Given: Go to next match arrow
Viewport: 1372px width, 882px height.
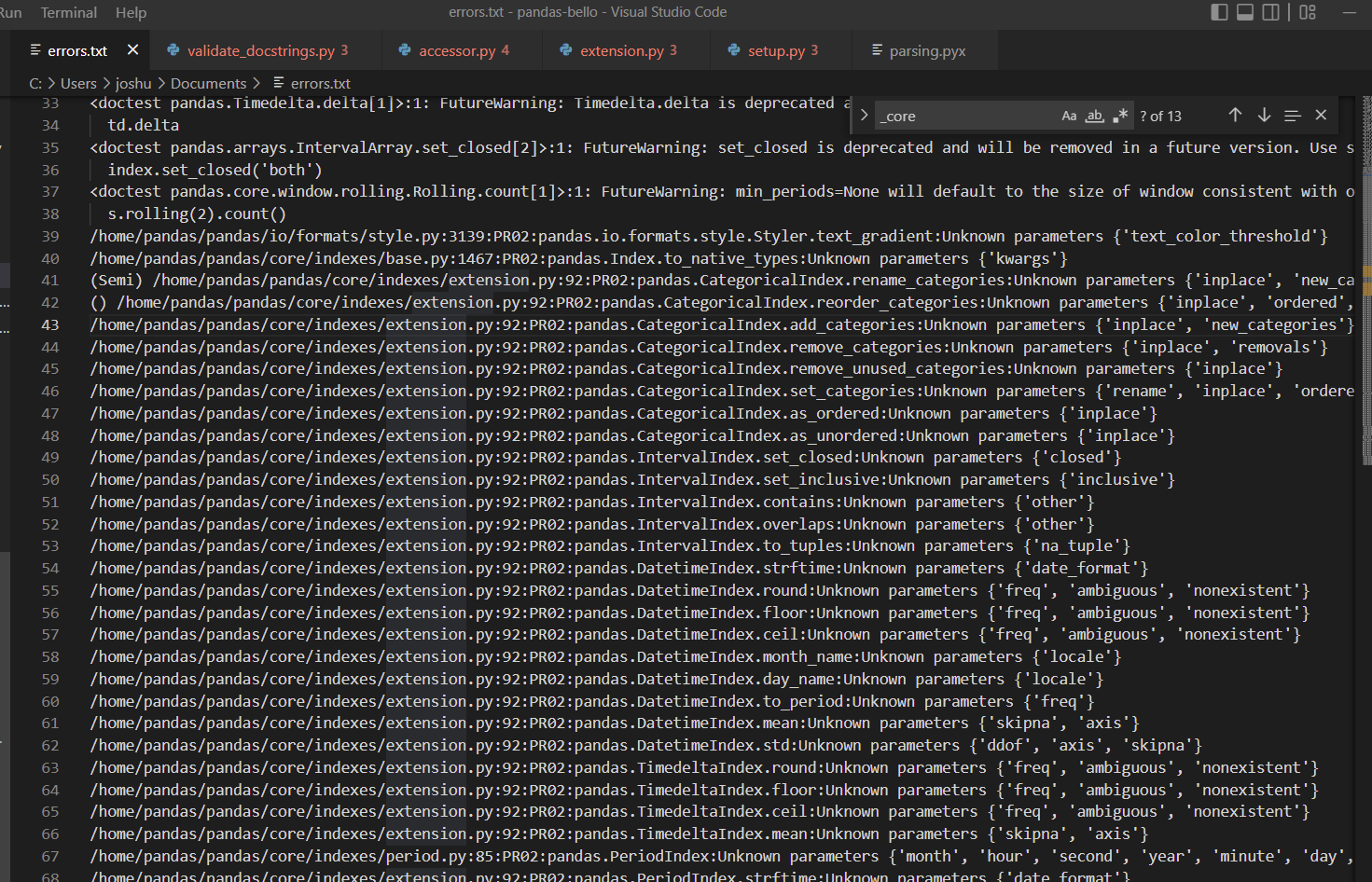Looking at the screenshot, I should [1264, 115].
